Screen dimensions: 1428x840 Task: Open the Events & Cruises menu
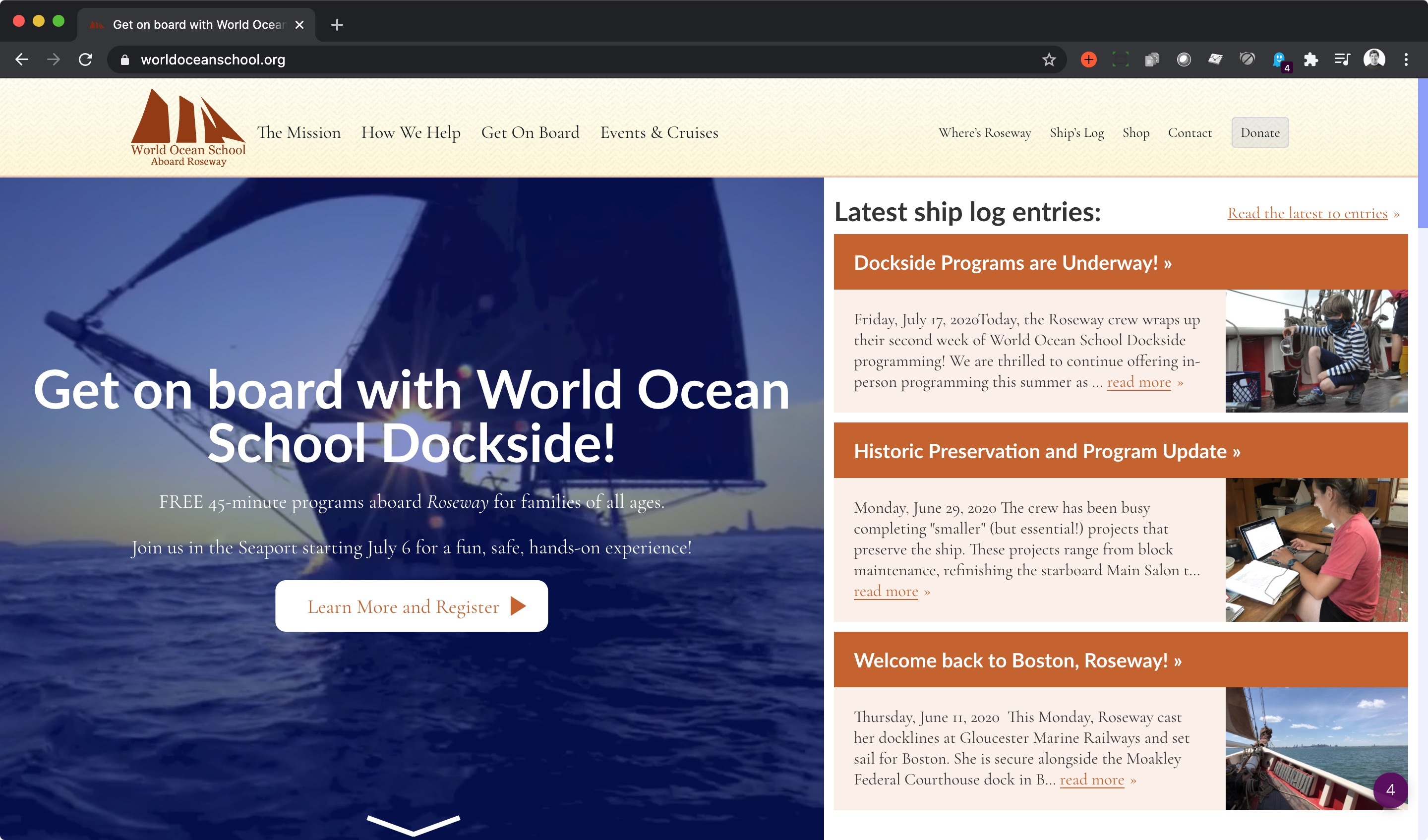point(659,132)
